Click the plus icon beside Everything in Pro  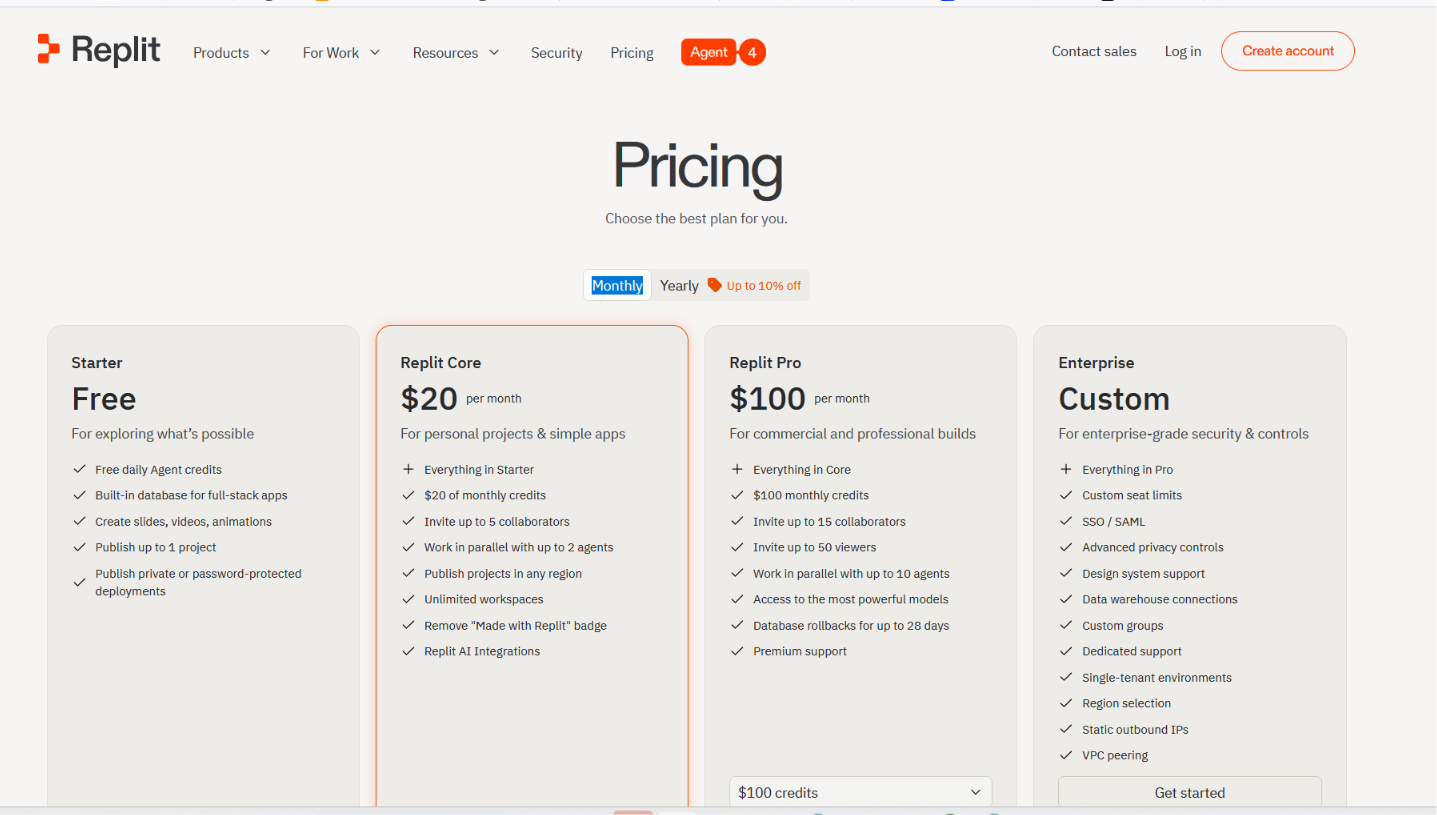1066,469
